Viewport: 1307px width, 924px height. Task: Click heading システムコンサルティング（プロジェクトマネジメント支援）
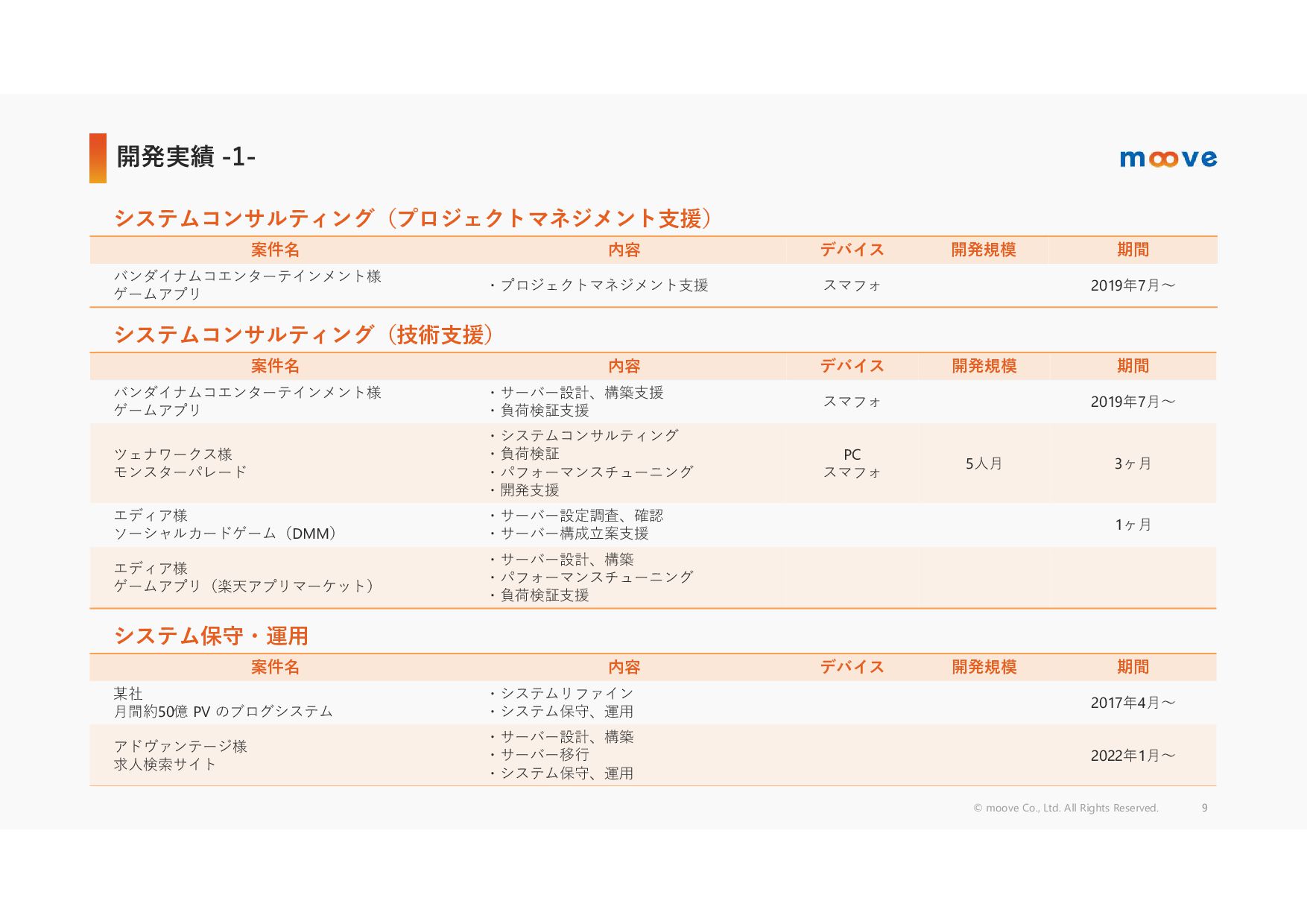415,218
